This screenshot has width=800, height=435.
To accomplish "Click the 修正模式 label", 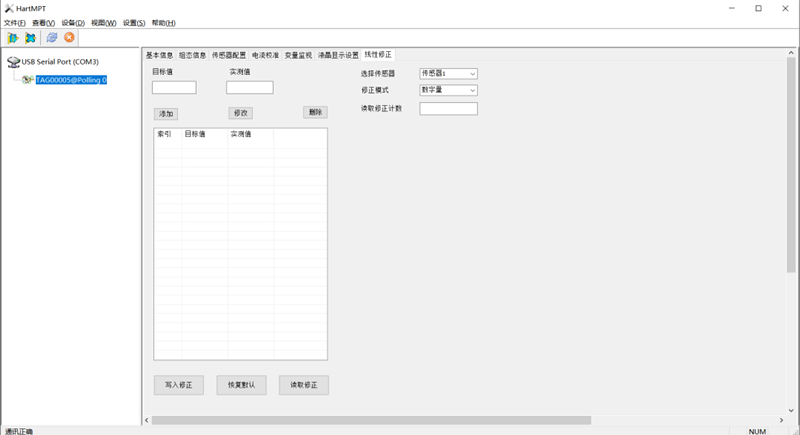I will point(375,90).
